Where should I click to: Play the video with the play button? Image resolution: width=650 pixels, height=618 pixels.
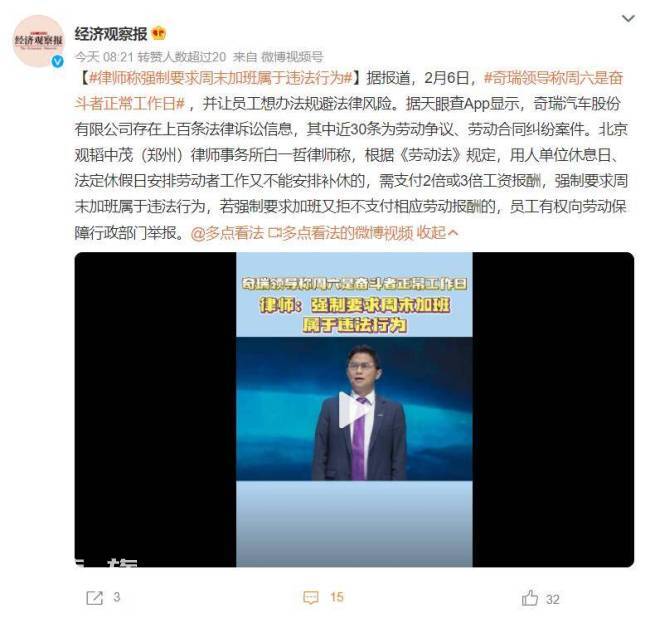click(352, 410)
